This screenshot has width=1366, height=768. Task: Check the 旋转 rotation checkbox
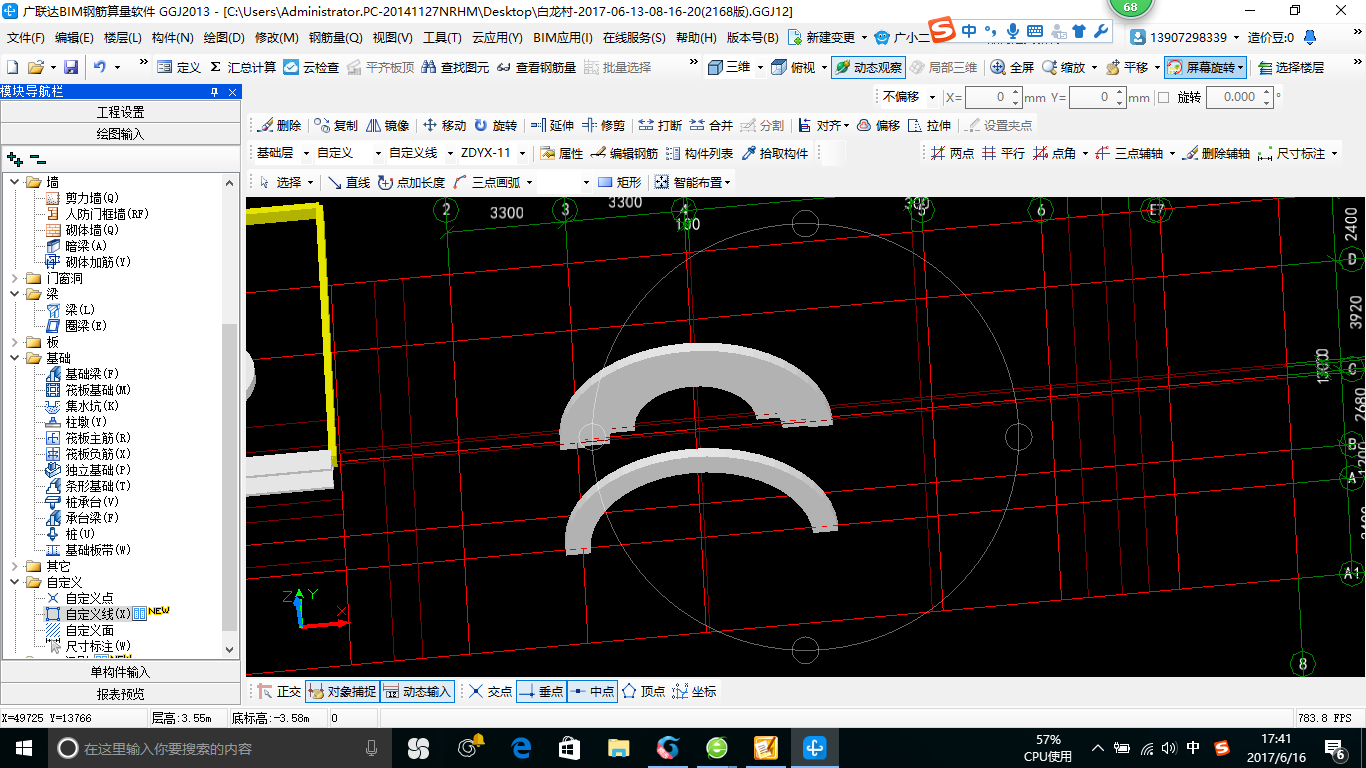click(1163, 97)
